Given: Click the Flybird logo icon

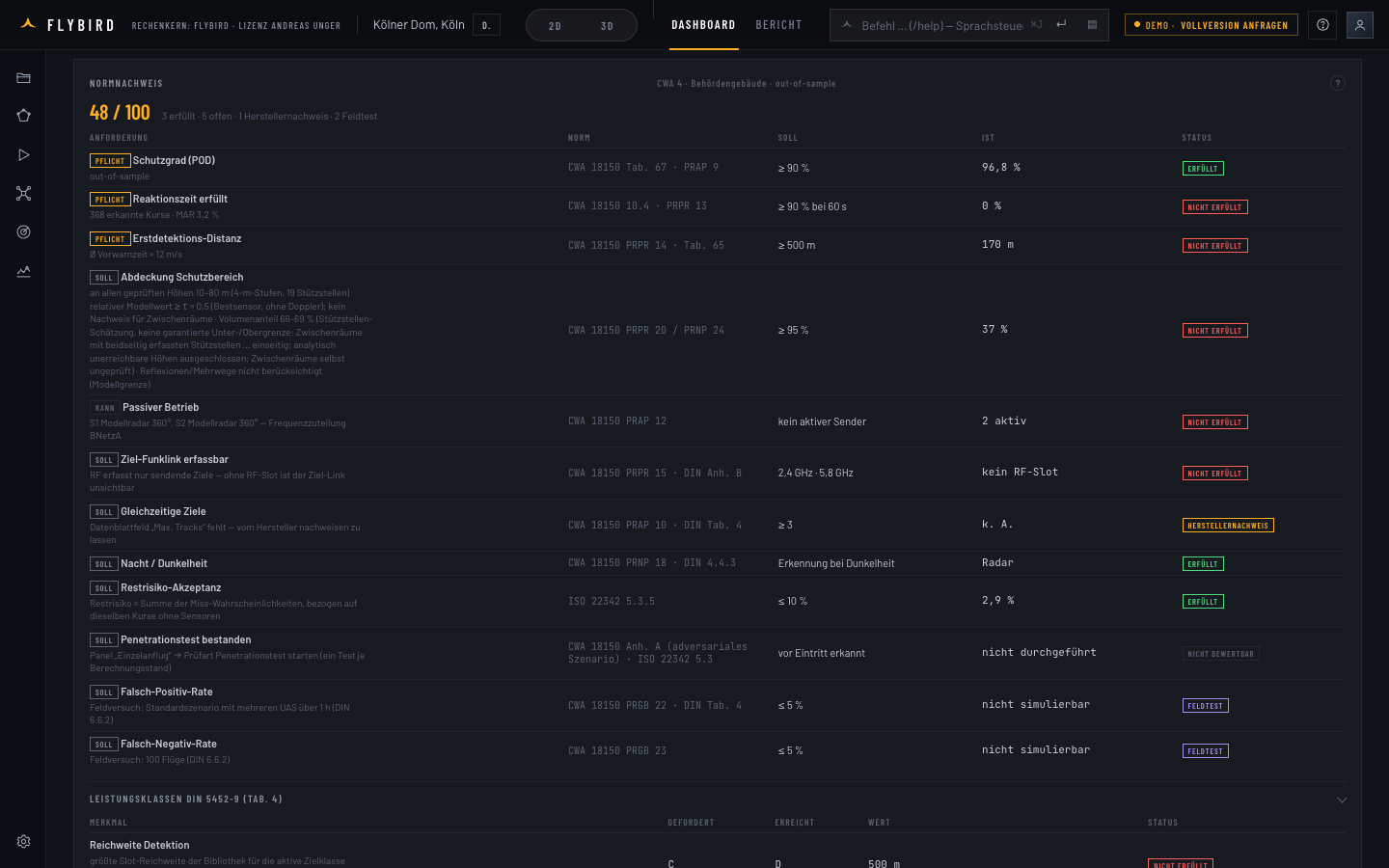Looking at the screenshot, I should [28, 24].
